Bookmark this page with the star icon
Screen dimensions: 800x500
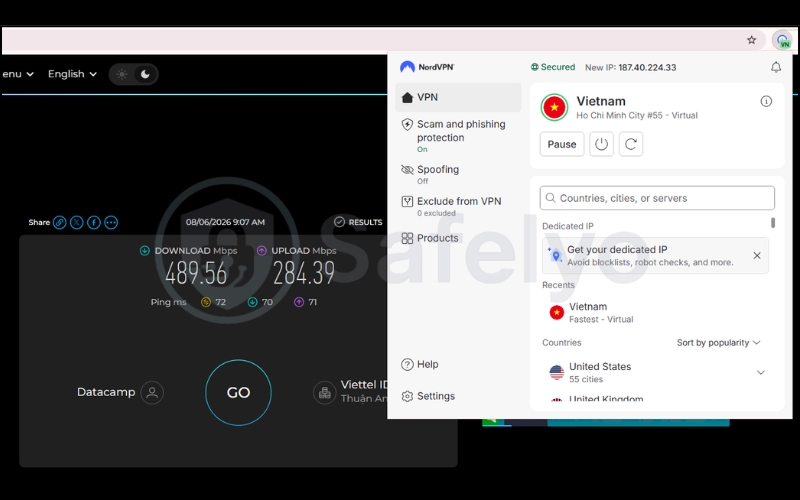(x=751, y=40)
